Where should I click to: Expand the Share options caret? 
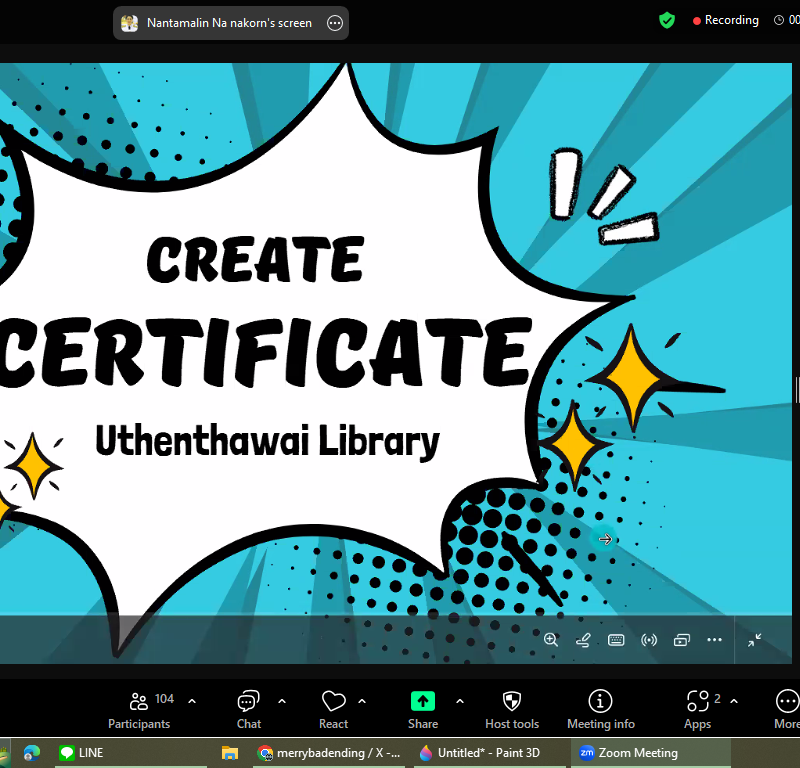[x=460, y=701]
